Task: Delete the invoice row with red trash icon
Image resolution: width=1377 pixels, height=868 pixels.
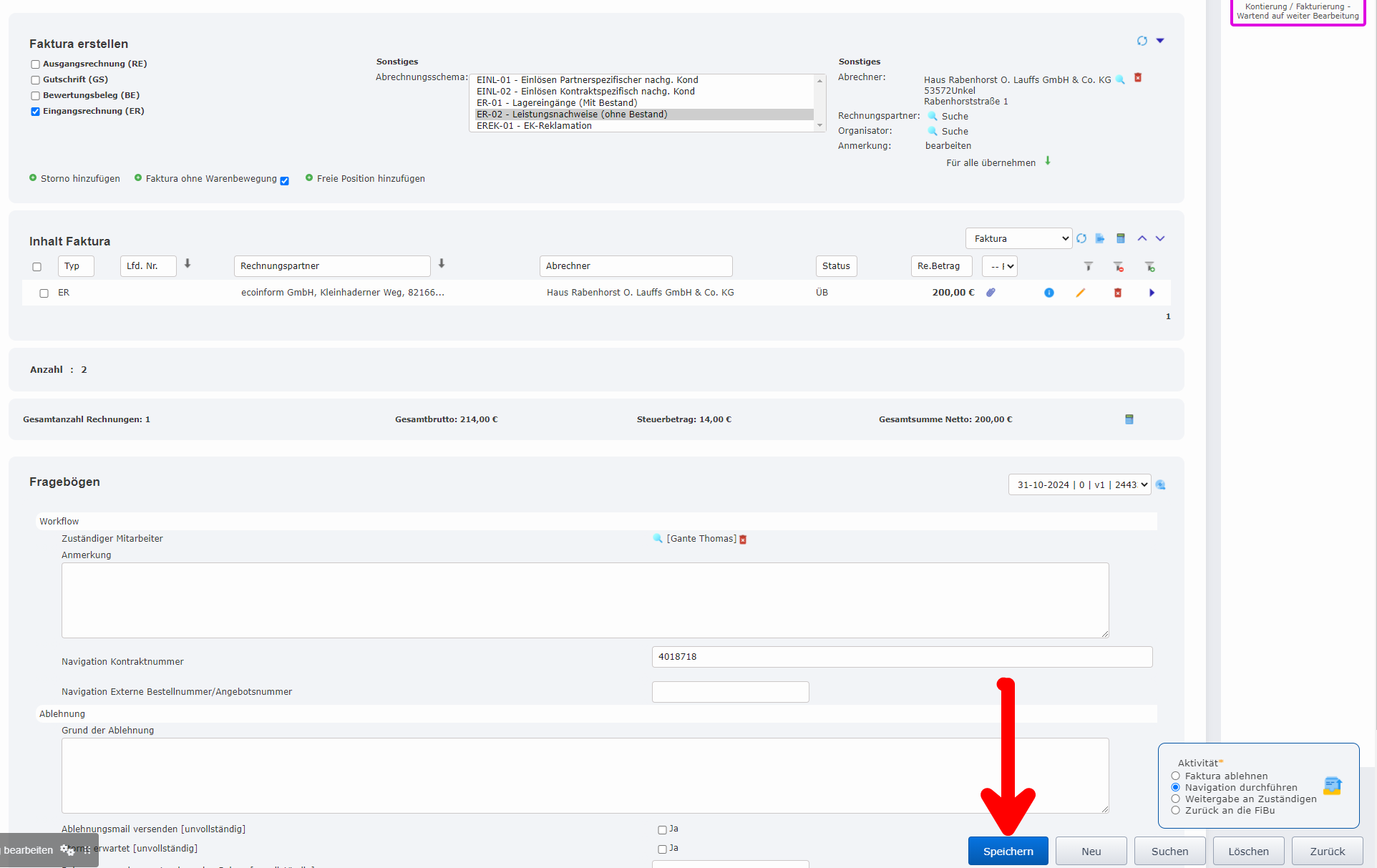Action: [x=1117, y=293]
